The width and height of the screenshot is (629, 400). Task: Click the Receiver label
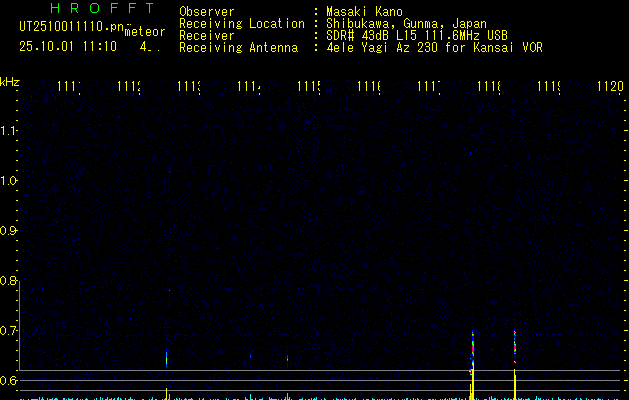coord(207,36)
